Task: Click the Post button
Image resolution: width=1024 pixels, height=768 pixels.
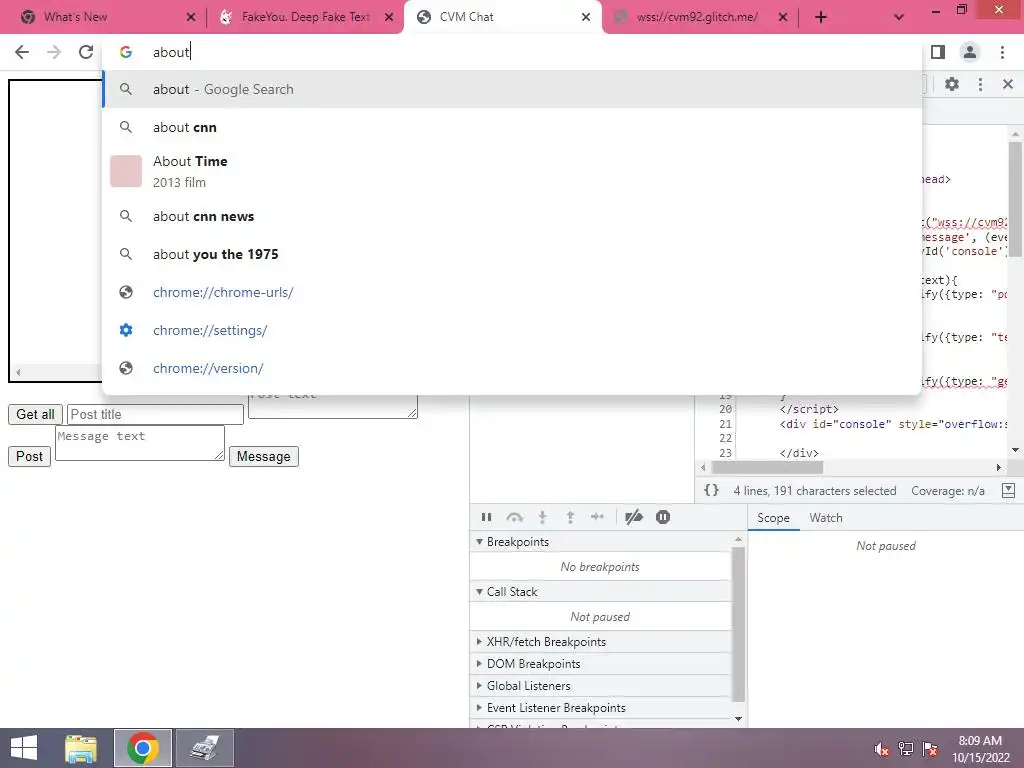Action: coord(29,456)
